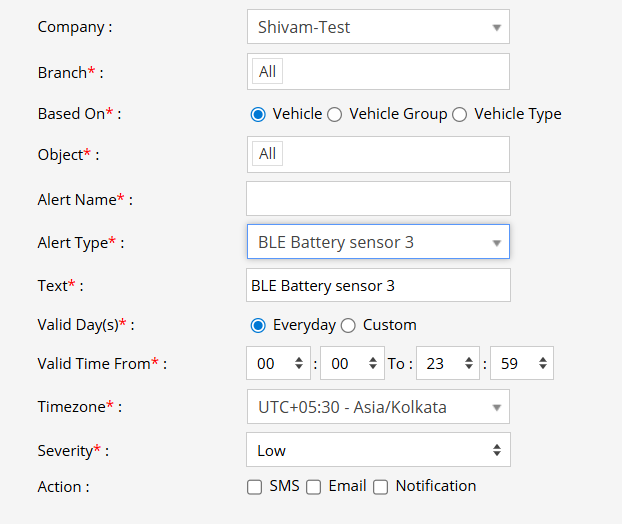Open the To minute selector showing 59
Viewport: 622px width, 524px height.
click(x=522, y=364)
